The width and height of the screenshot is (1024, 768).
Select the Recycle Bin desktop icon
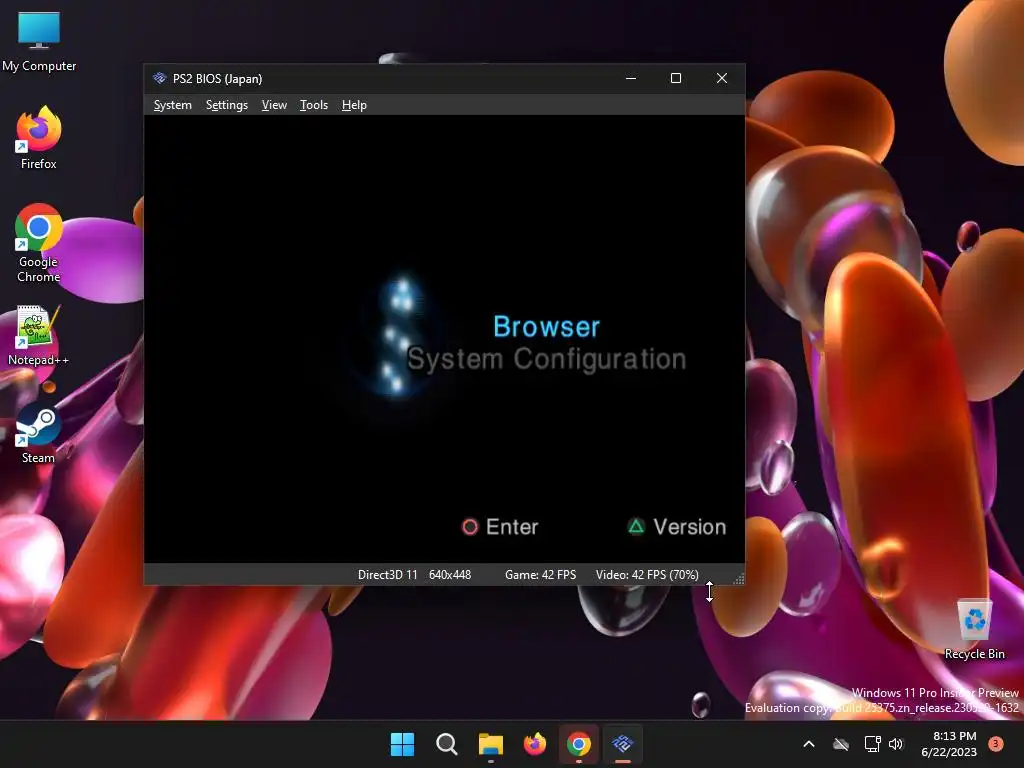(974, 629)
